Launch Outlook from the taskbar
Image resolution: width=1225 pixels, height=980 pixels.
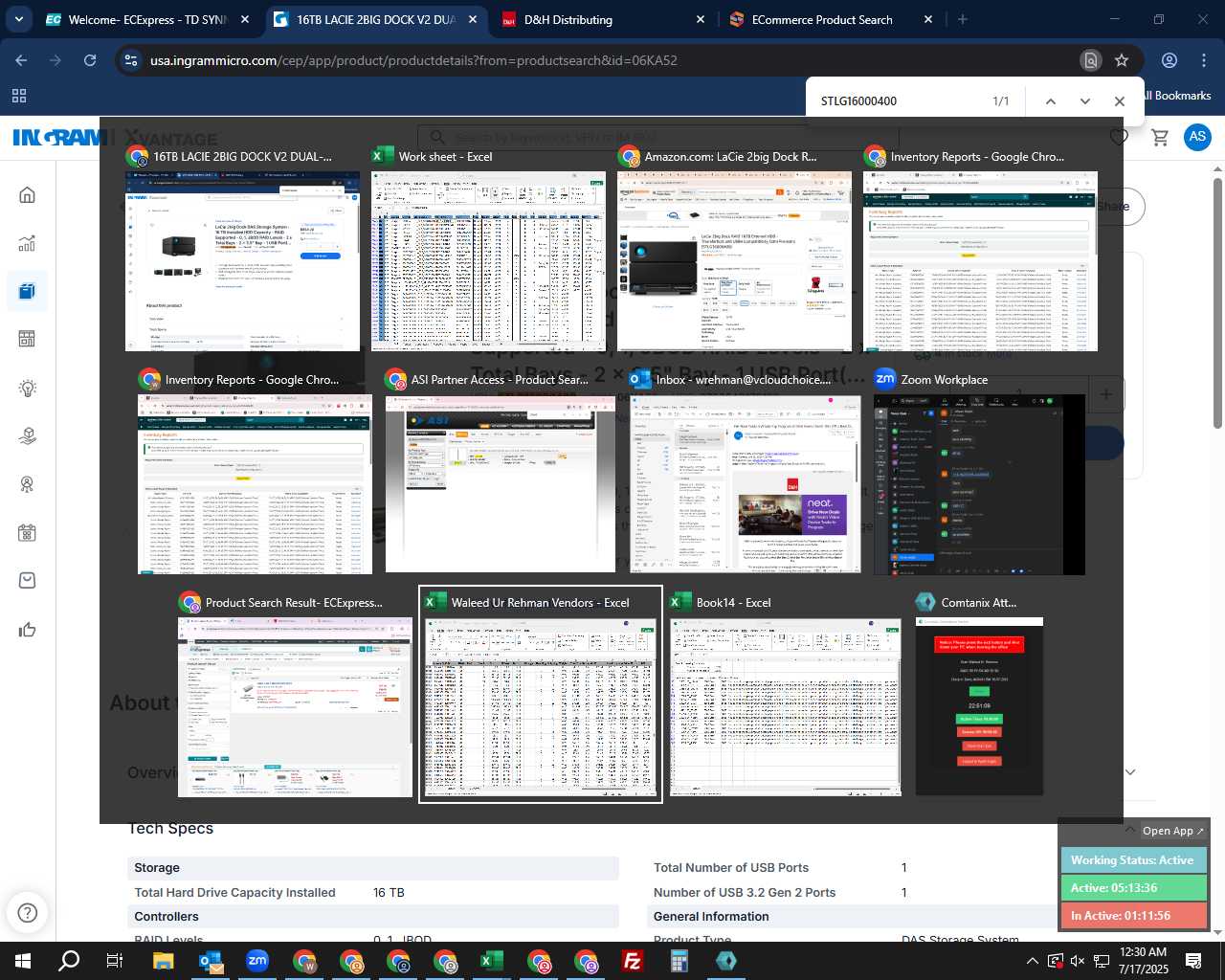211,961
